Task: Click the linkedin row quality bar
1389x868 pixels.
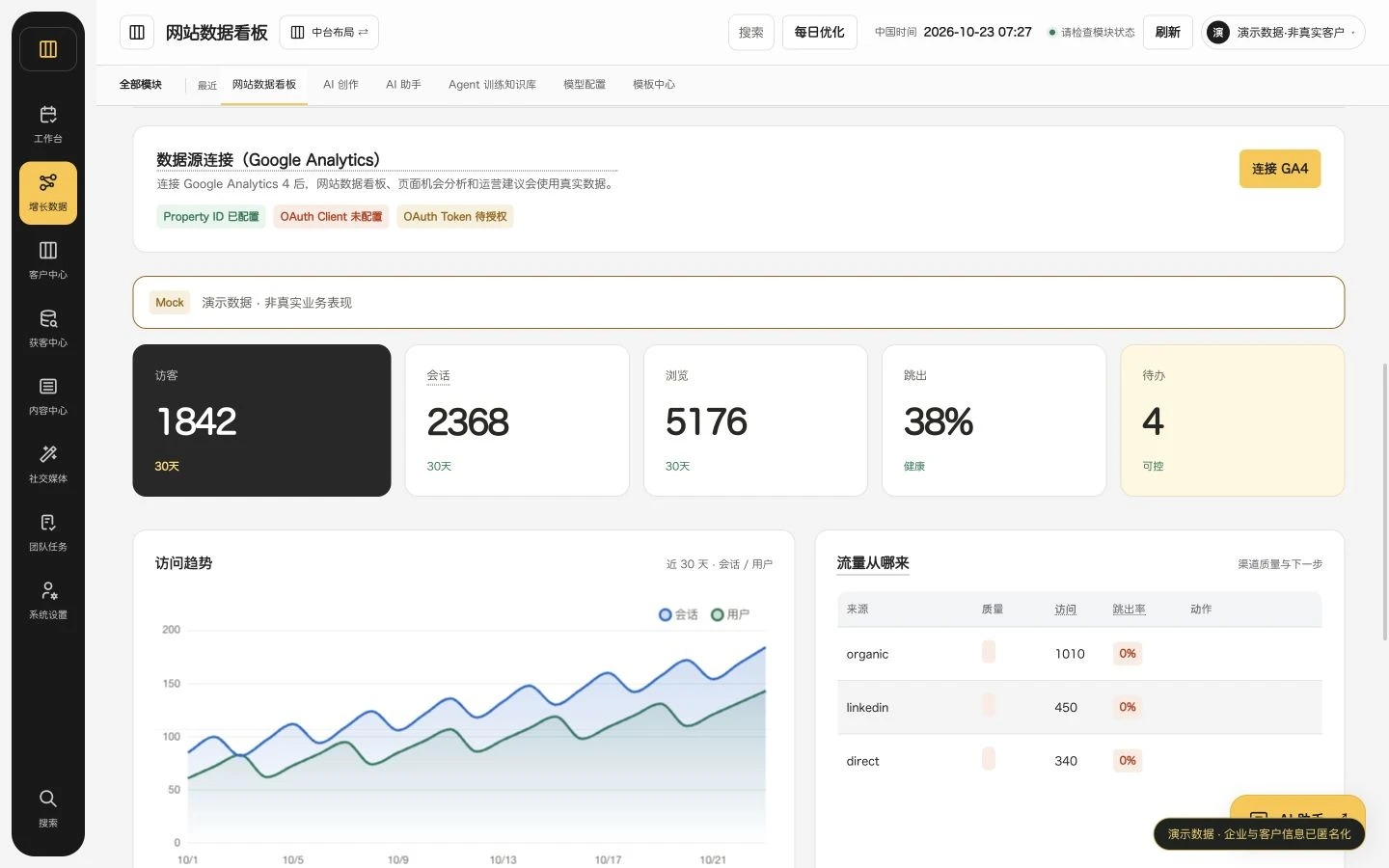Action: [x=989, y=705]
